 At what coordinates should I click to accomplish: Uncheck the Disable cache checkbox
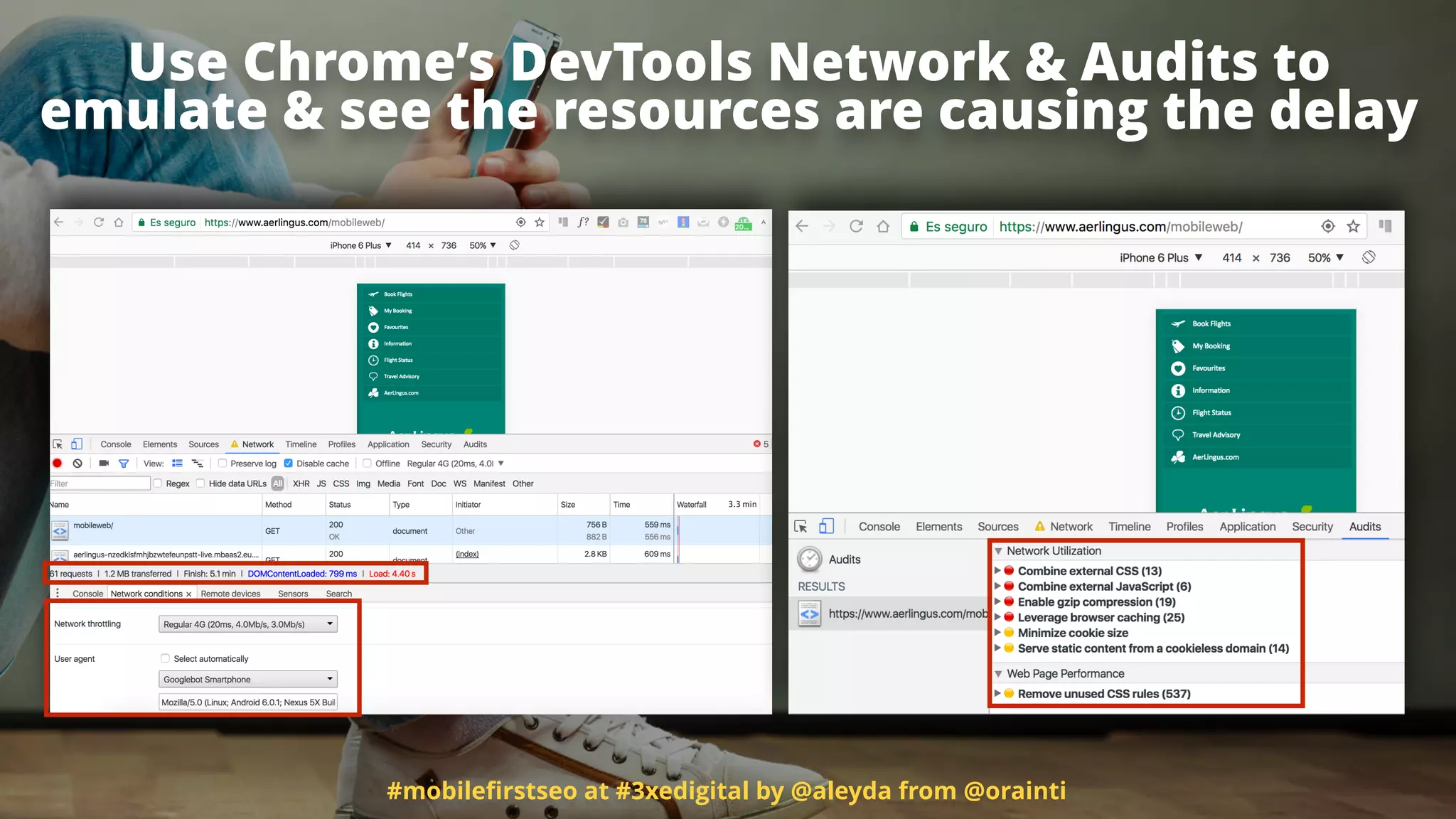pyautogui.click(x=289, y=464)
